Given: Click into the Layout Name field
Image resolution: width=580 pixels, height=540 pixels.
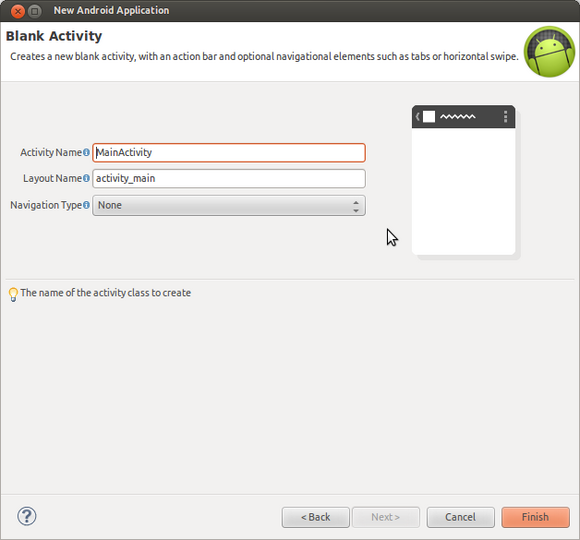Looking at the screenshot, I should [x=229, y=179].
